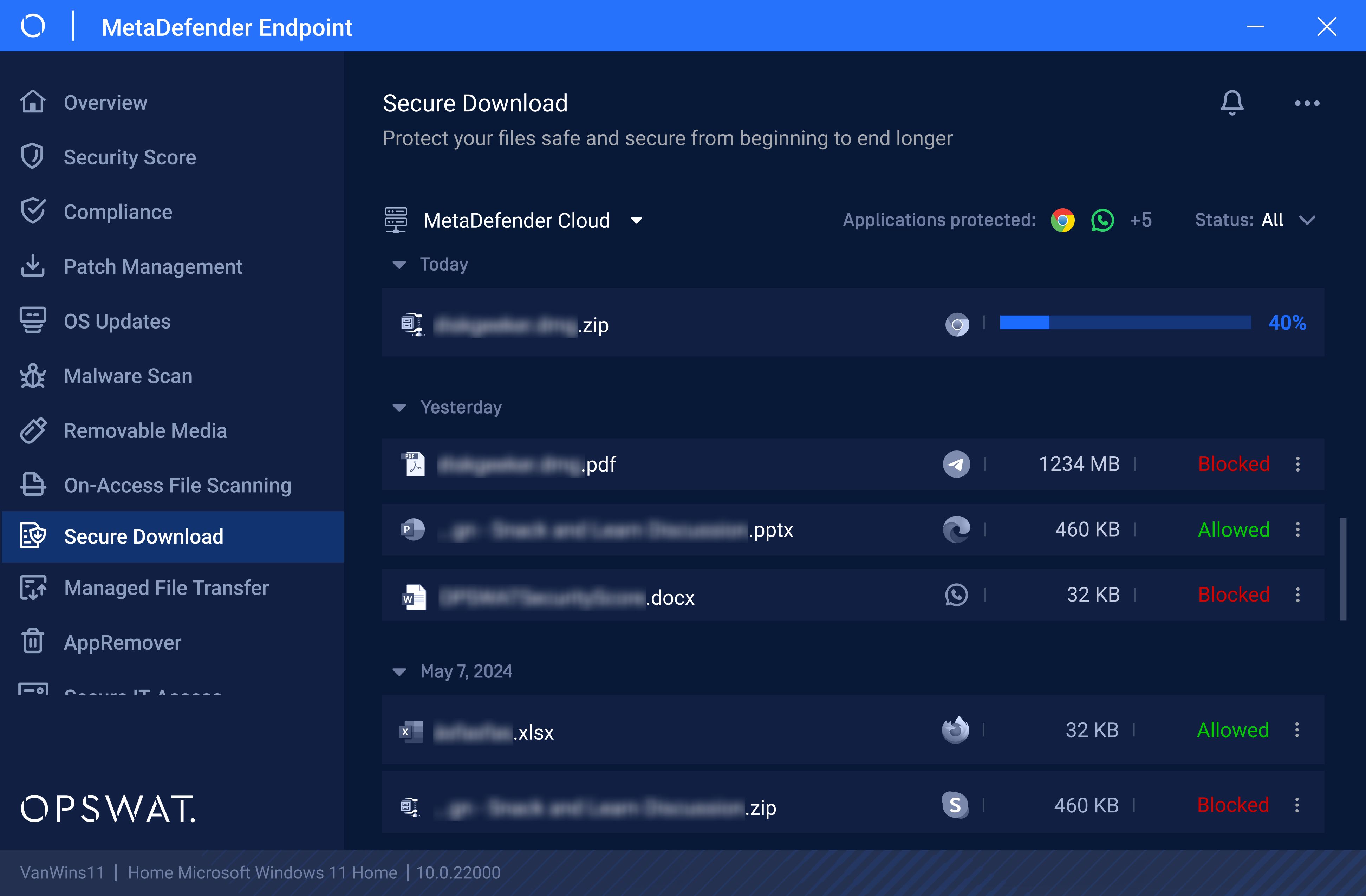Open the MetaDefender Cloud server dropdown
The width and height of the screenshot is (1366, 896).
636,220
